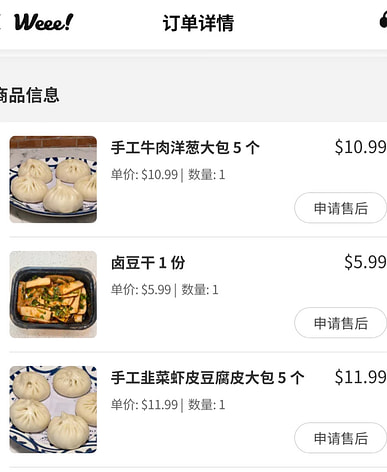Open the 卤豆干 marinated tofu photo
387x472 pixels.
click(x=53, y=294)
